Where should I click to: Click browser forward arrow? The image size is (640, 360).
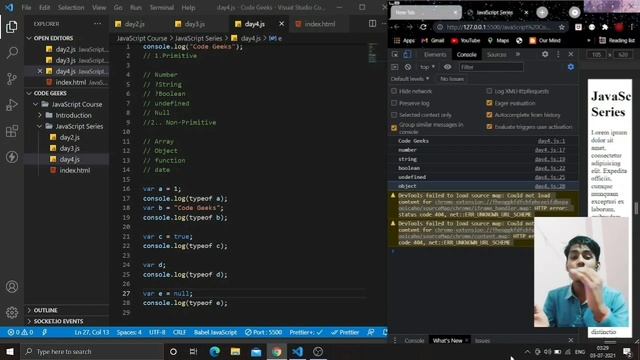(409, 27)
